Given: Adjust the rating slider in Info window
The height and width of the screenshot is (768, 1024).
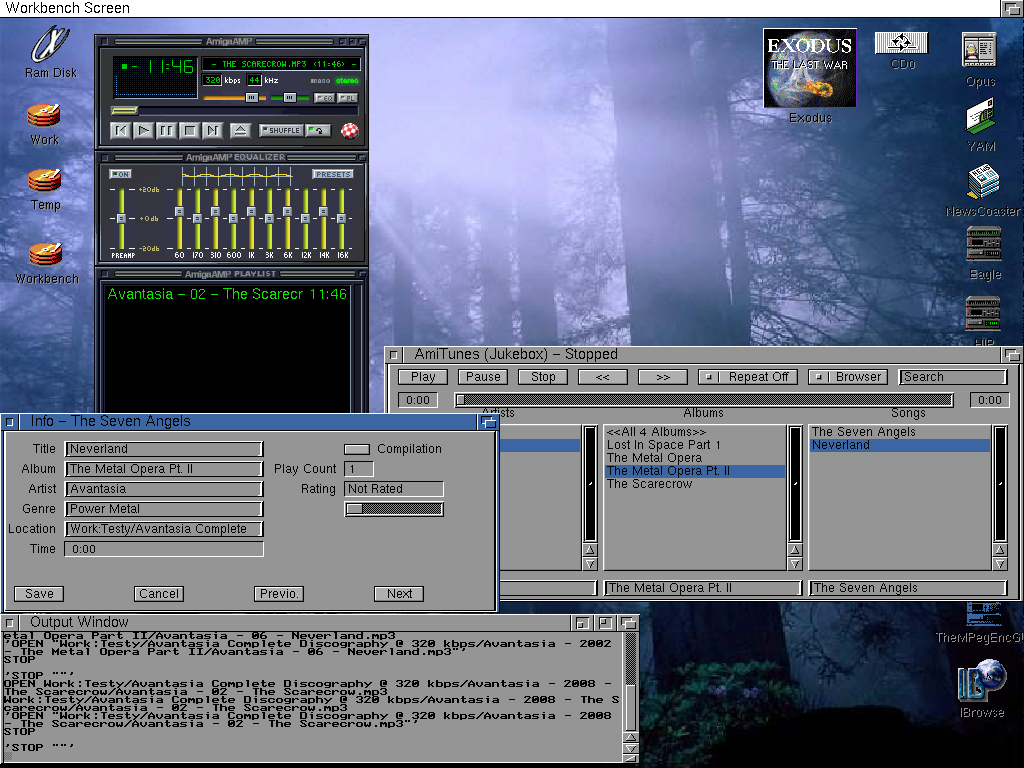Looking at the screenshot, I should coord(394,509).
